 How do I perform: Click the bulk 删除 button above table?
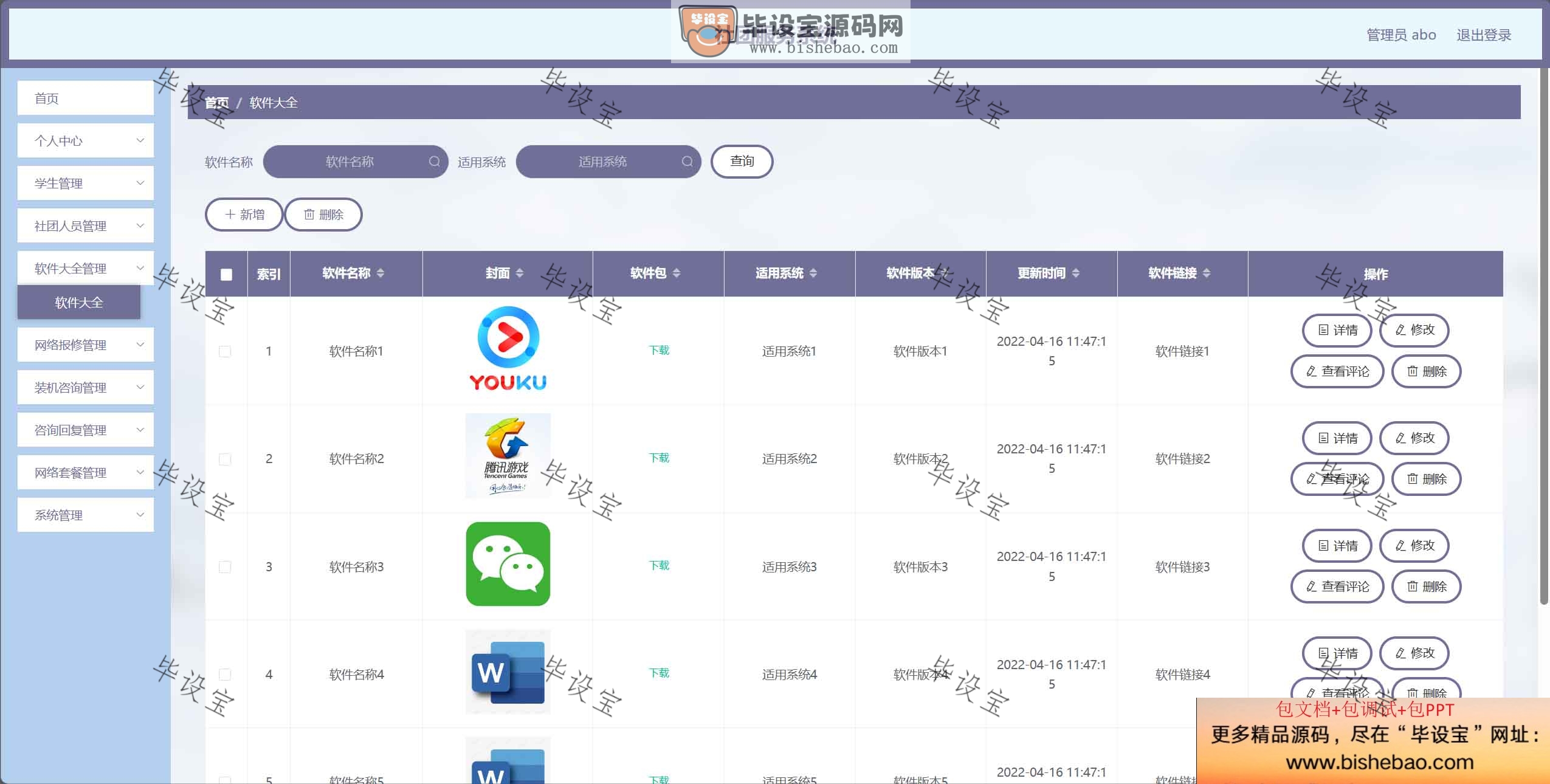[x=323, y=215]
